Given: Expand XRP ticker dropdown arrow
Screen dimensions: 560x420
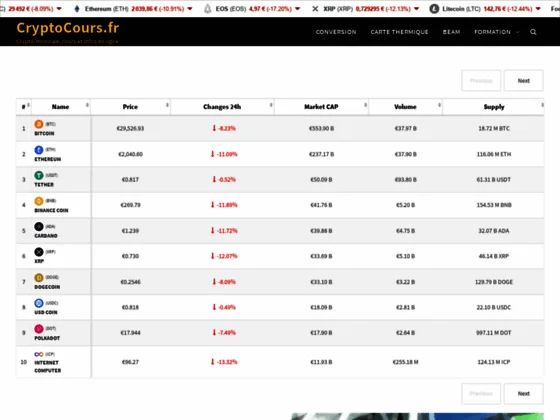Looking at the screenshot, I should (416, 9).
